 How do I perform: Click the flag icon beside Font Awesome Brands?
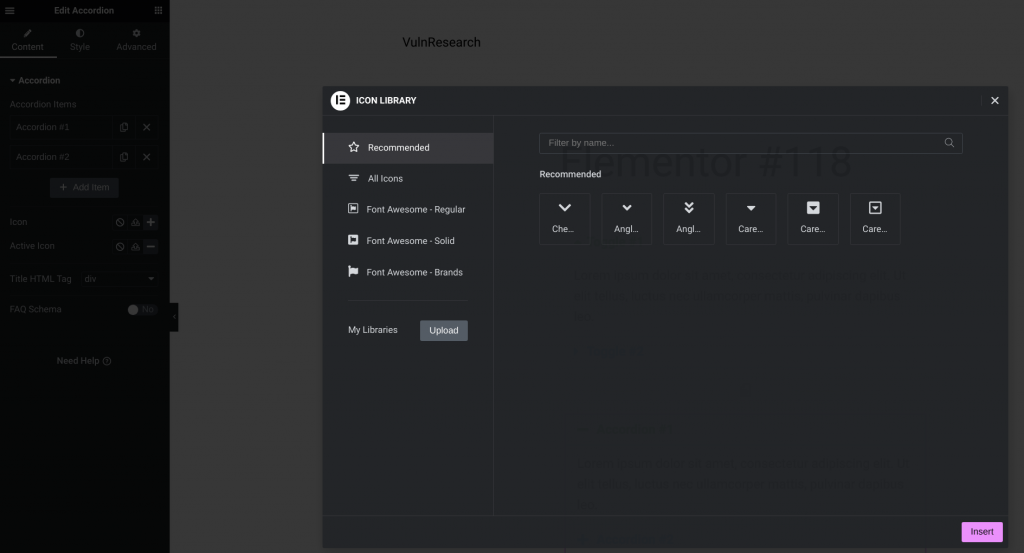click(x=353, y=271)
